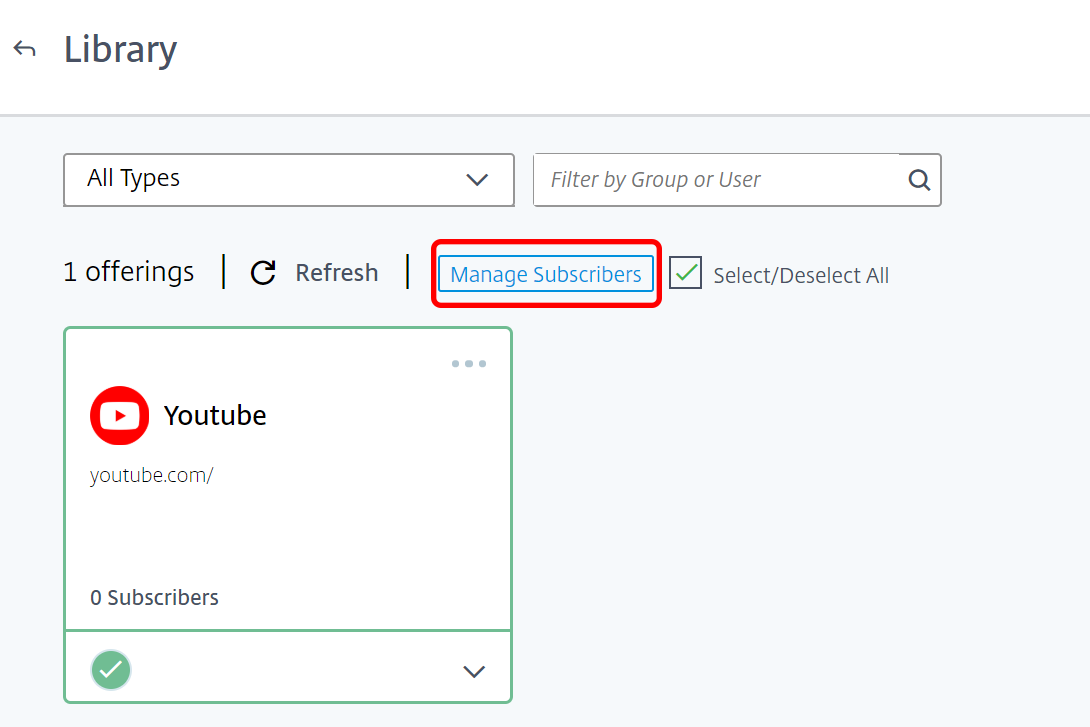The width and height of the screenshot is (1090, 727).
Task: Open Manage Subscribers
Action: (546, 274)
